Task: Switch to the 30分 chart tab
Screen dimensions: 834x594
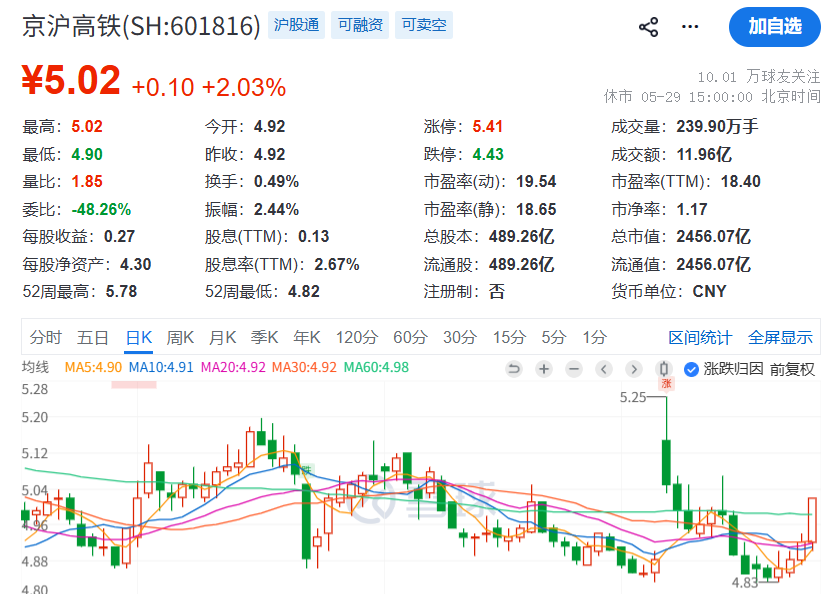Action: pos(460,337)
